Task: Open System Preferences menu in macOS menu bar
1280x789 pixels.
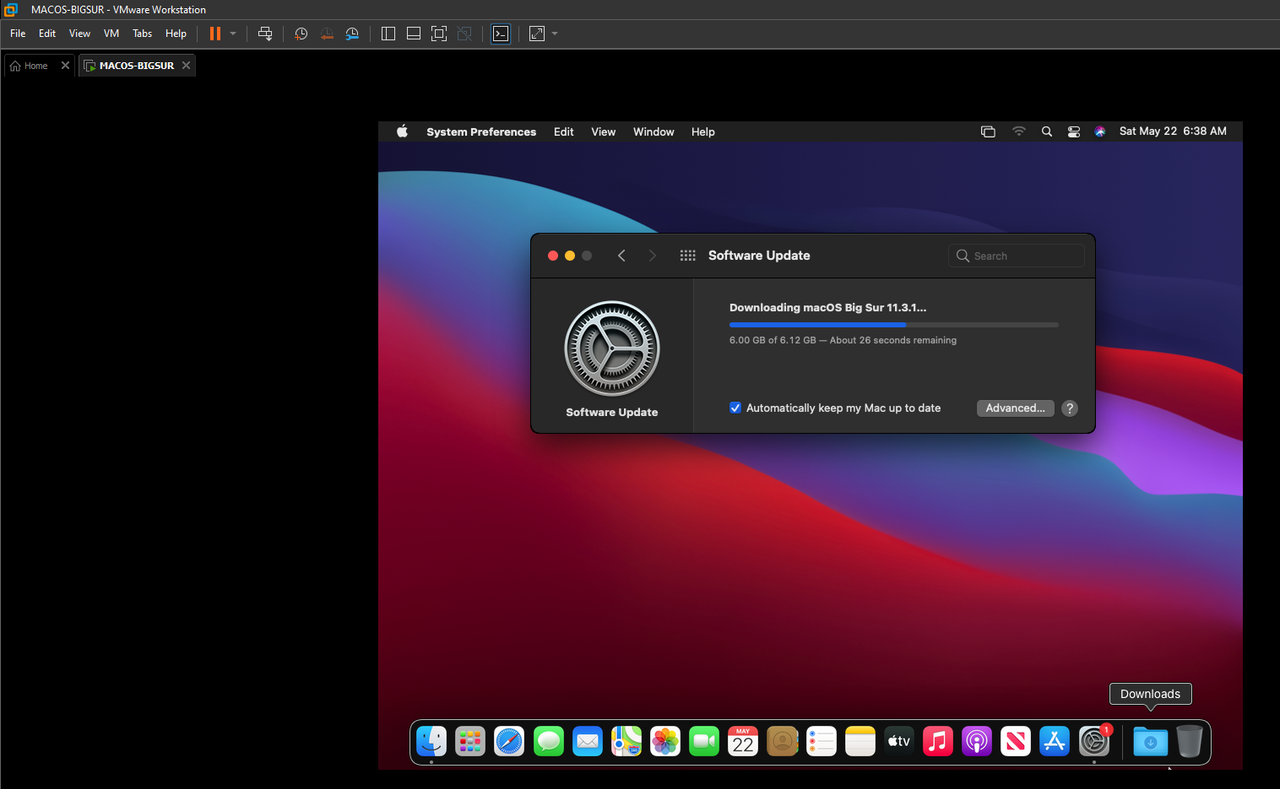Action: pos(481,132)
